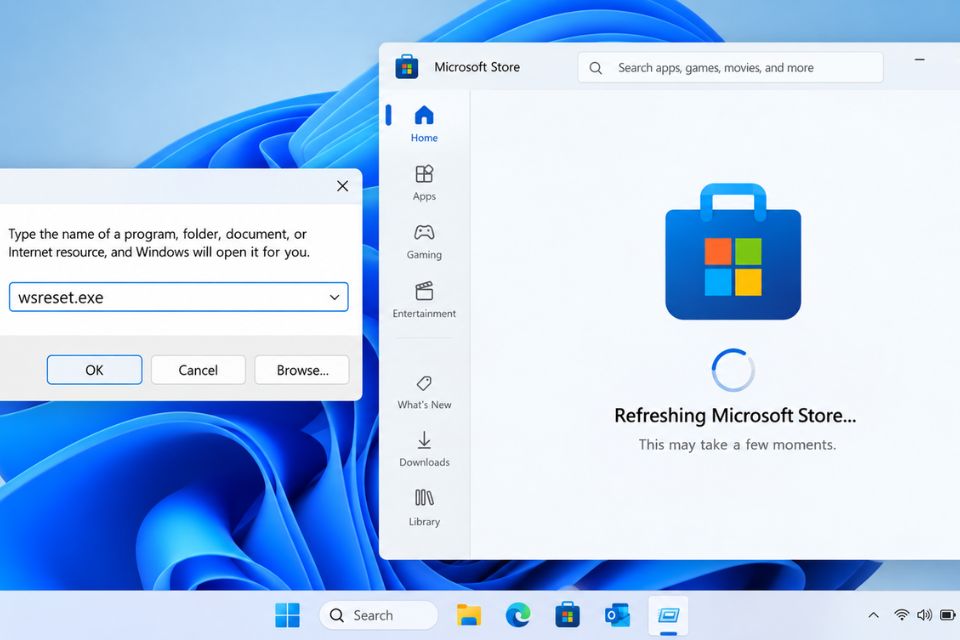Minimize the Microsoft Store window
The width and height of the screenshot is (960, 640).
coord(919,60)
